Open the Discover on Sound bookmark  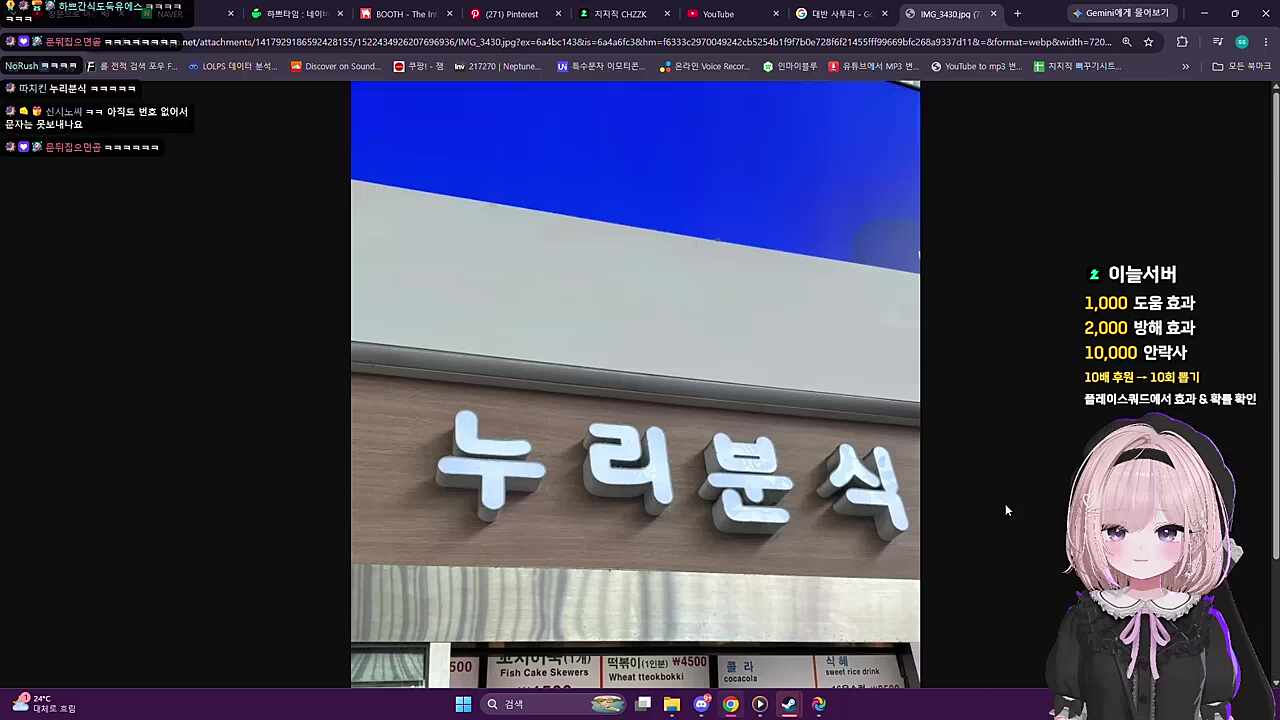click(x=336, y=66)
